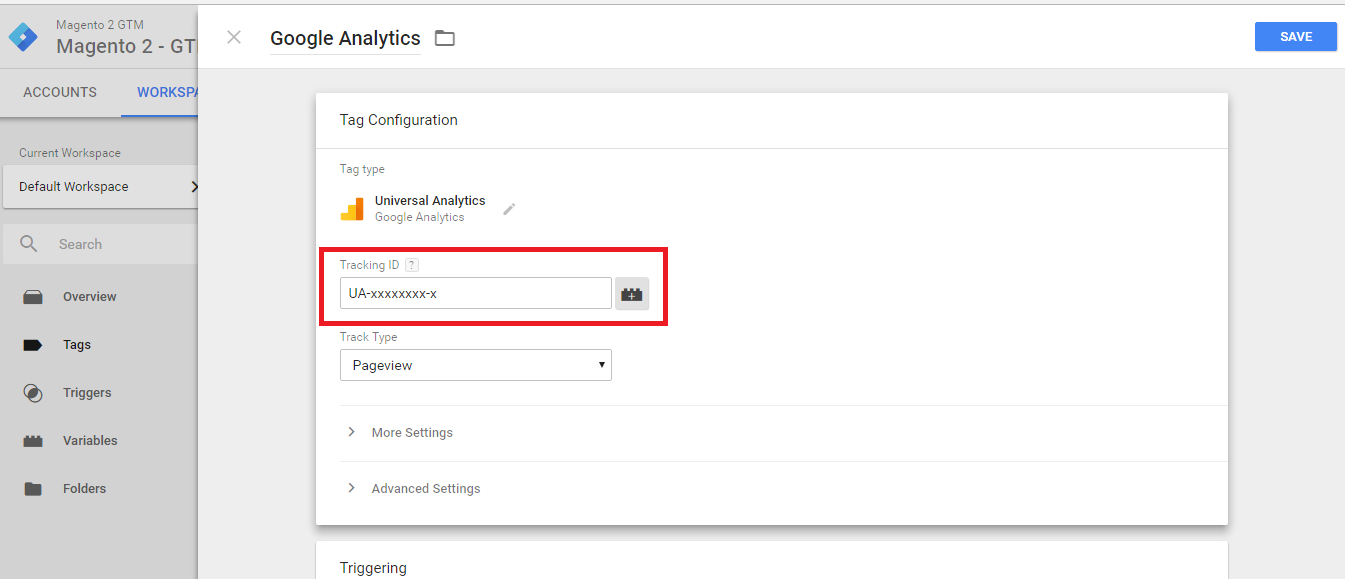Click the Universal Analytics bar chart icon

click(352, 209)
